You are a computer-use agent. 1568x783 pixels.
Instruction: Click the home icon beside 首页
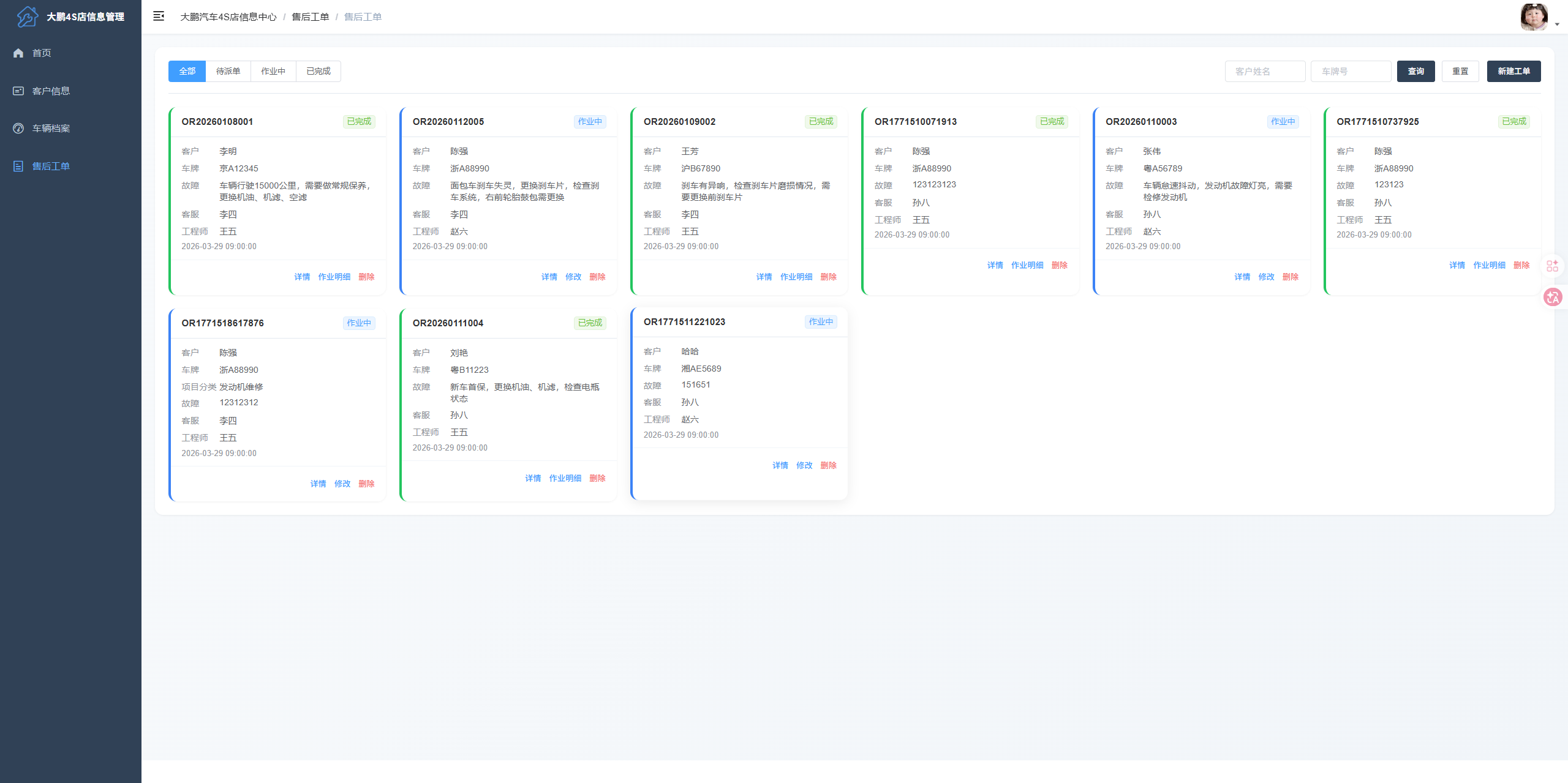coord(18,53)
